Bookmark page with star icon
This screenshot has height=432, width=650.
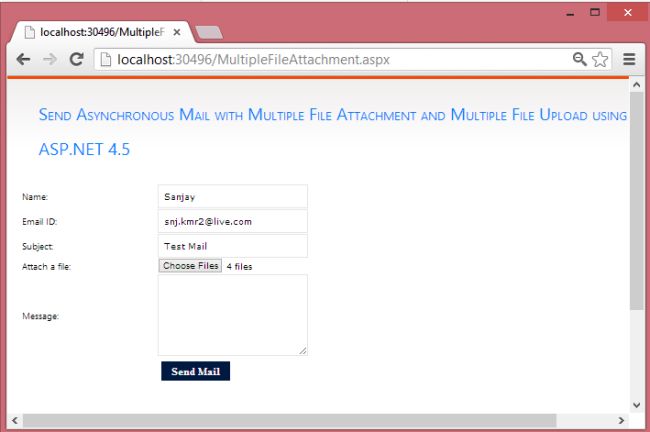(600, 59)
